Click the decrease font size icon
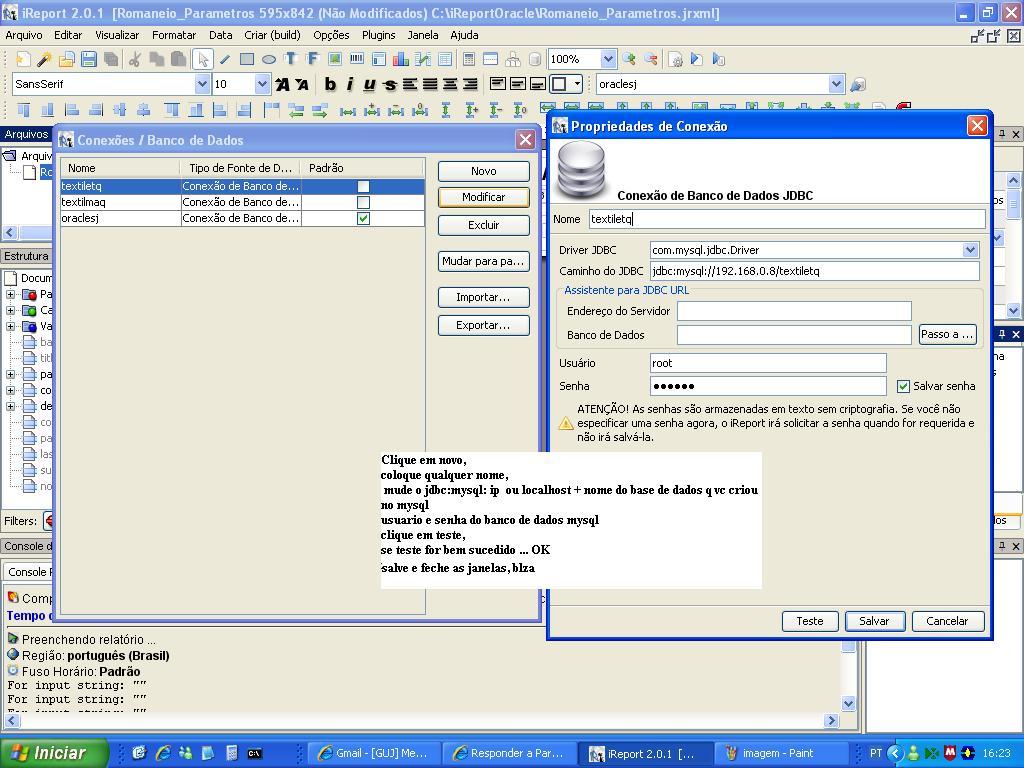The image size is (1024, 768). pos(302,84)
